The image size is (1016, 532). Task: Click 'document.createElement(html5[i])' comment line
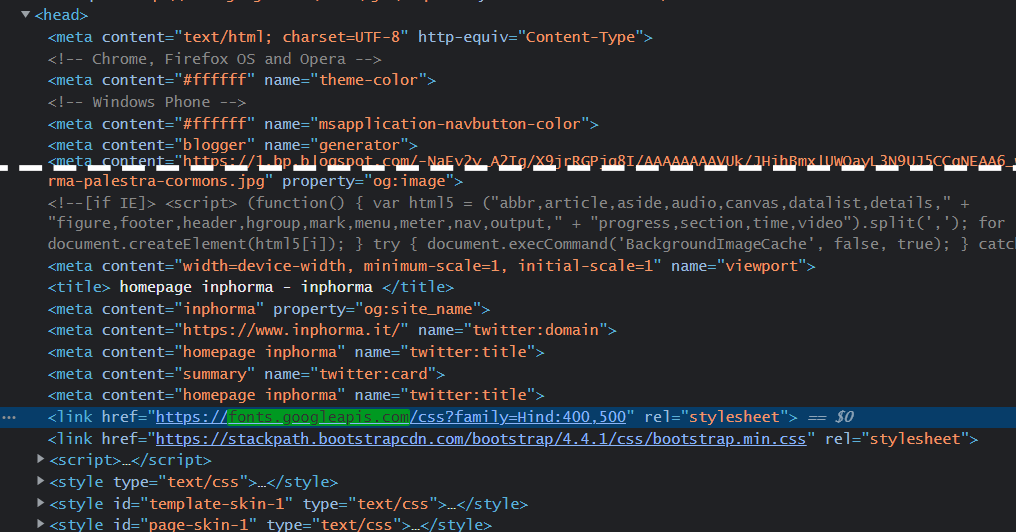tap(531, 244)
